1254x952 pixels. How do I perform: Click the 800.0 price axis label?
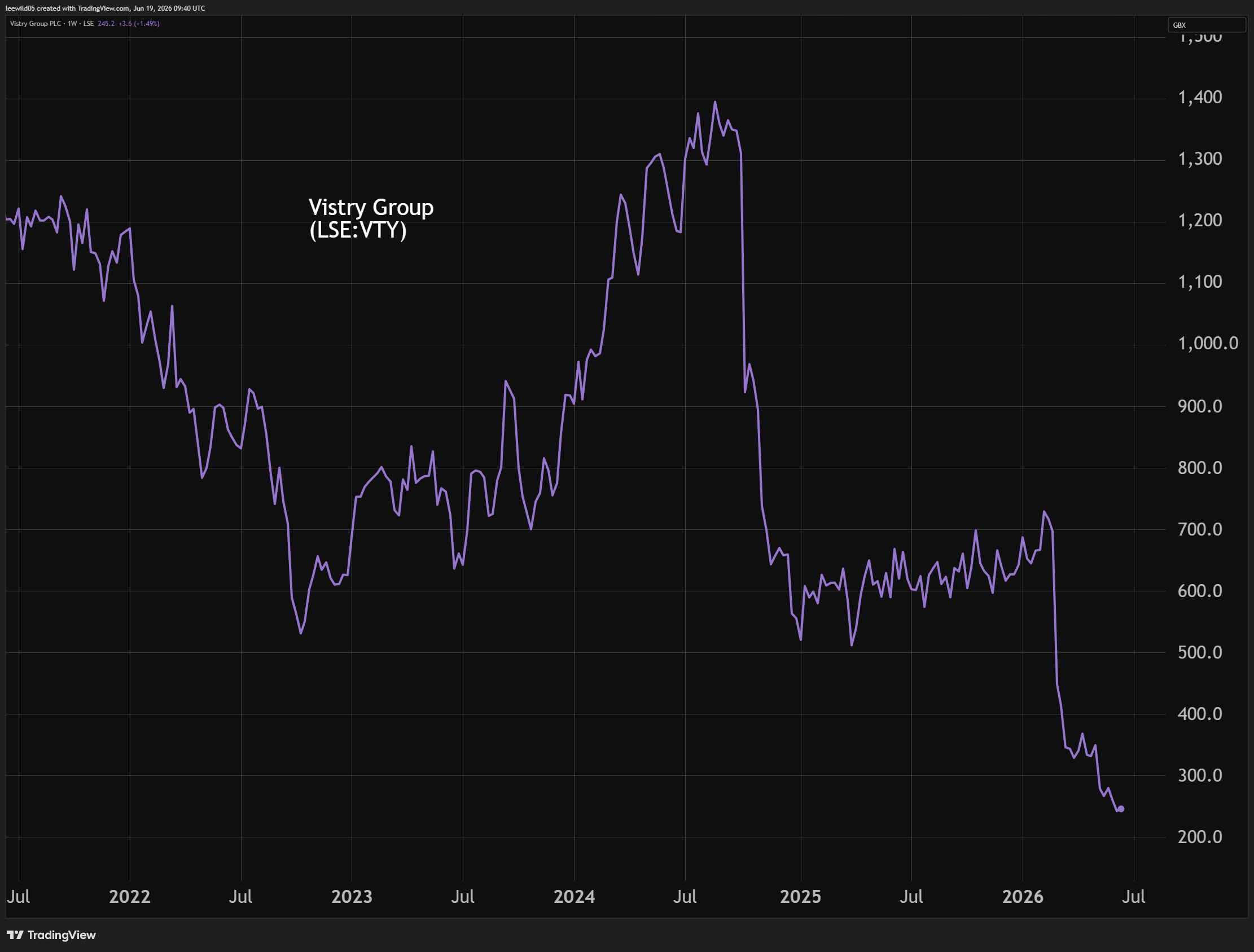point(1200,468)
